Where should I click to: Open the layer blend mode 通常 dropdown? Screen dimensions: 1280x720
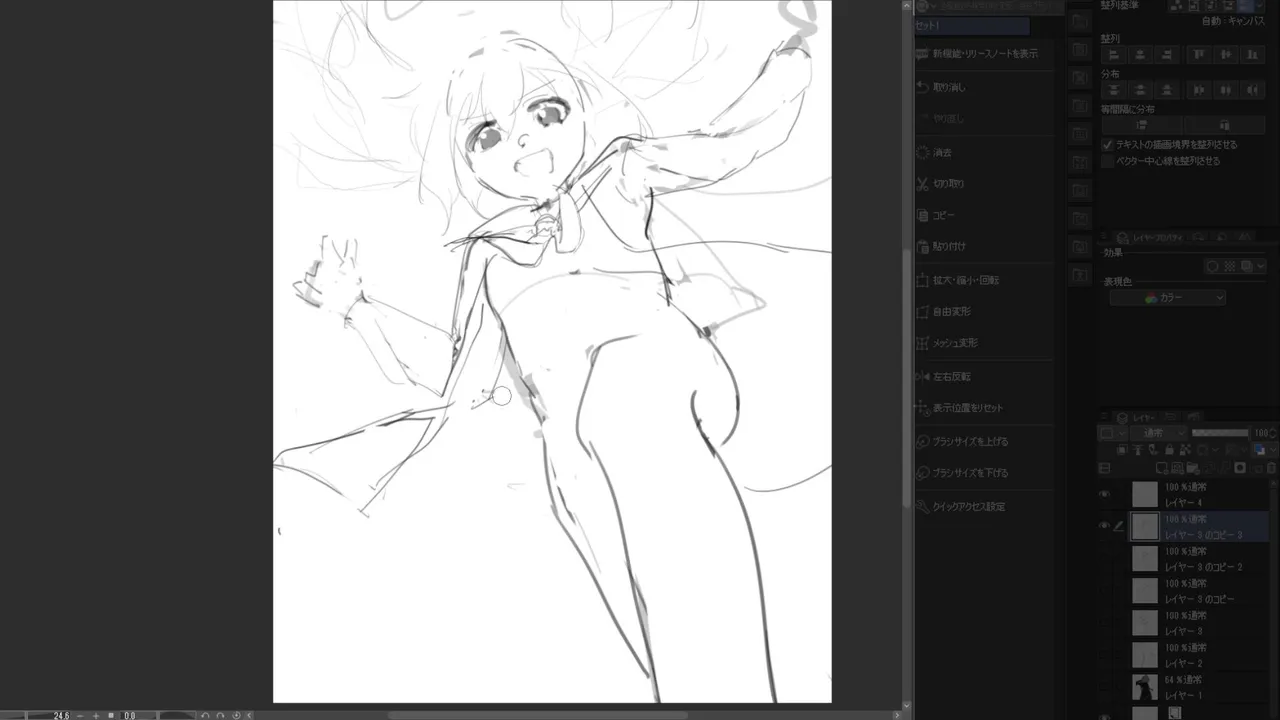(1158, 433)
